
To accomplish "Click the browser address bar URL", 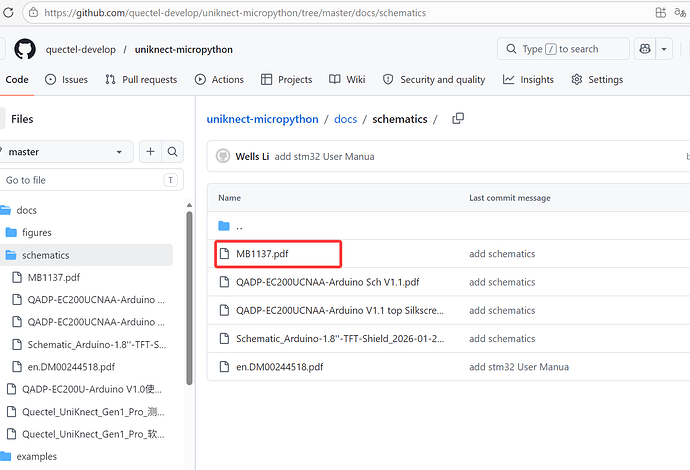I will [235, 13].
